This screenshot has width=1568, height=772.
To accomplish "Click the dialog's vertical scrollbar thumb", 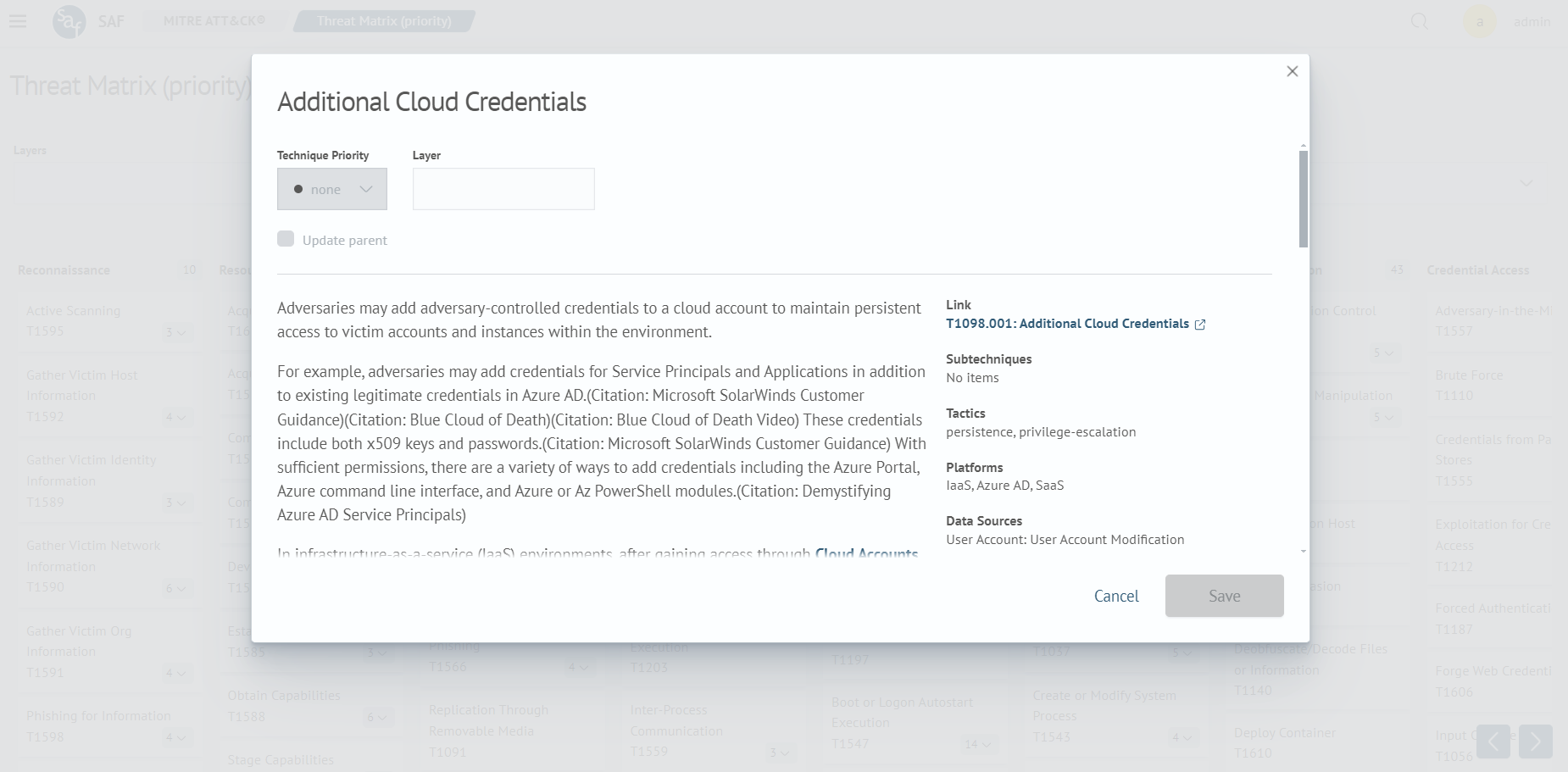I will 1304,199.
